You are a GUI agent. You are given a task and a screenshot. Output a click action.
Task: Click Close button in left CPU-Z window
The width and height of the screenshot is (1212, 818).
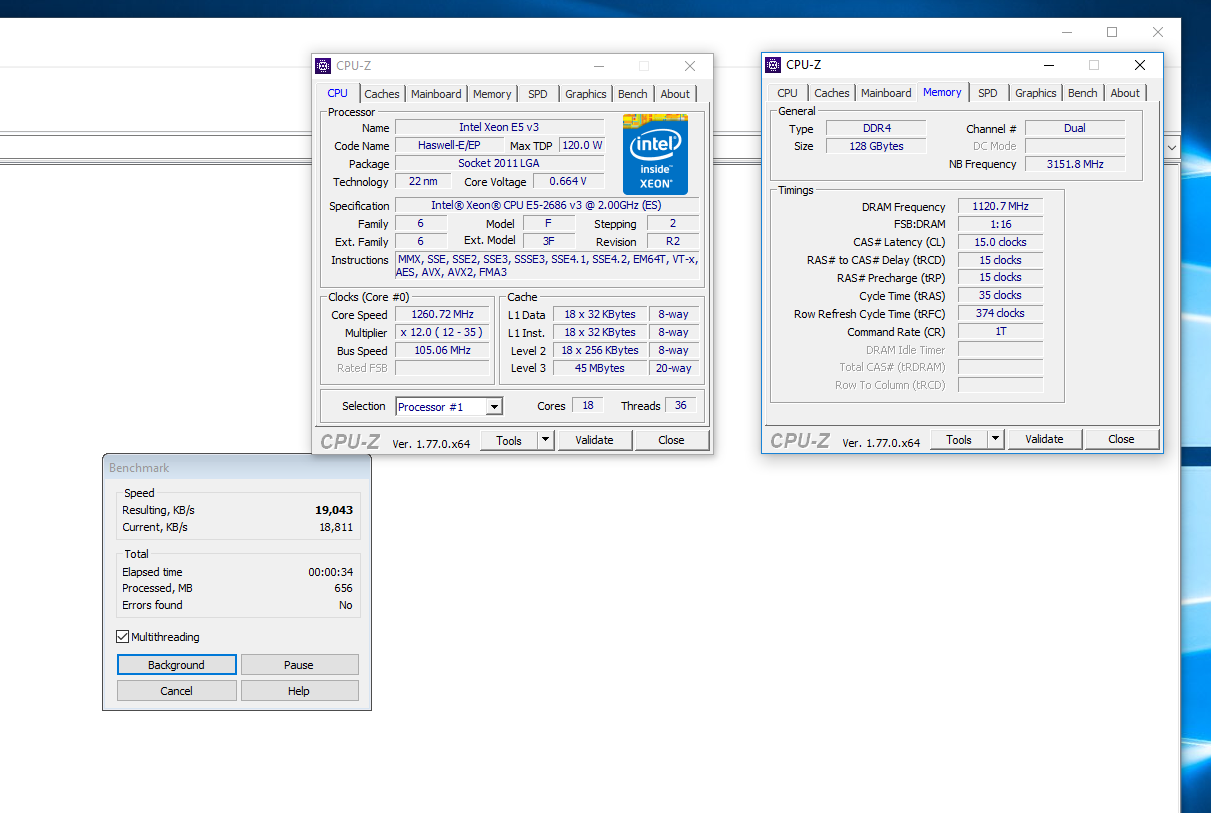[672, 440]
